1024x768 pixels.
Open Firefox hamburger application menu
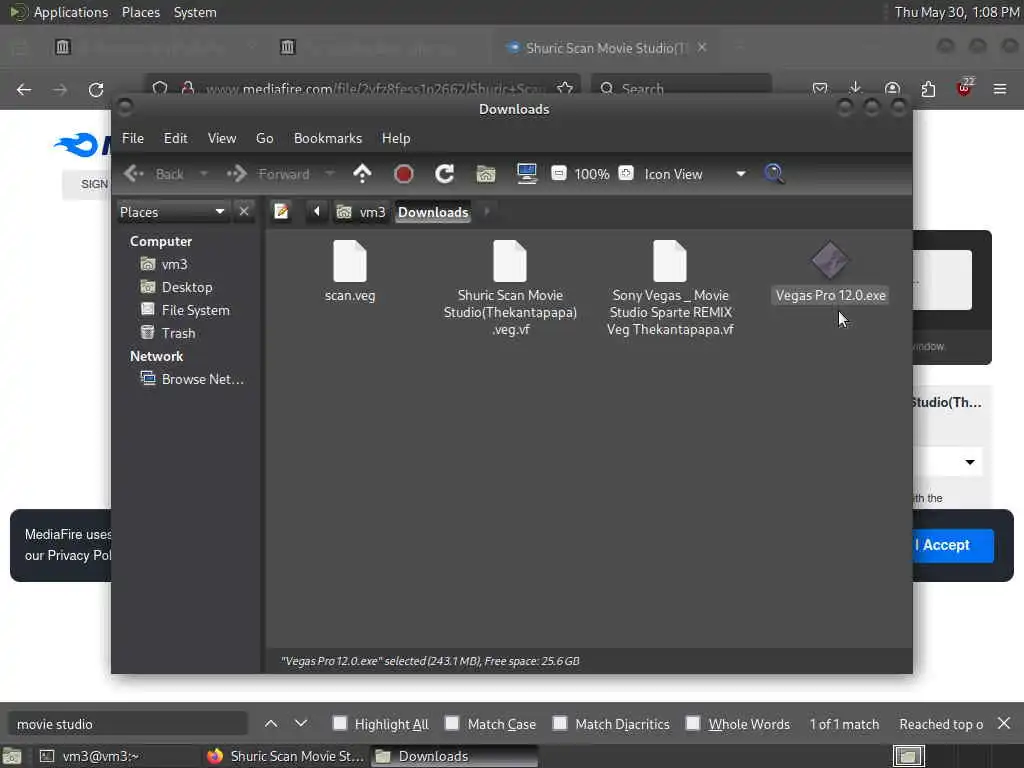[1000, 89]
